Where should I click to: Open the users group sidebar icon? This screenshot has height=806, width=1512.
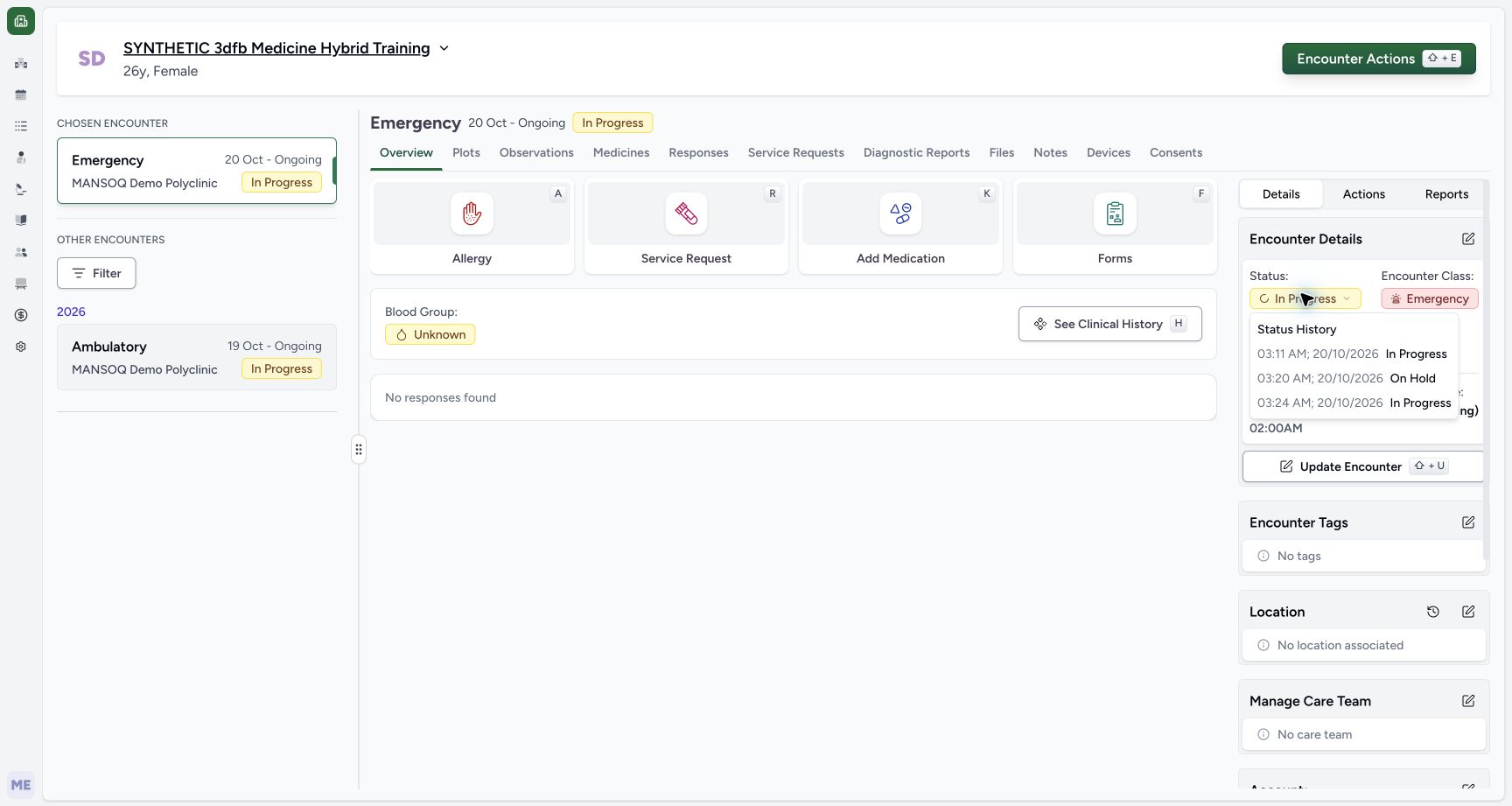pyautogui.click(x=21, y=252)
